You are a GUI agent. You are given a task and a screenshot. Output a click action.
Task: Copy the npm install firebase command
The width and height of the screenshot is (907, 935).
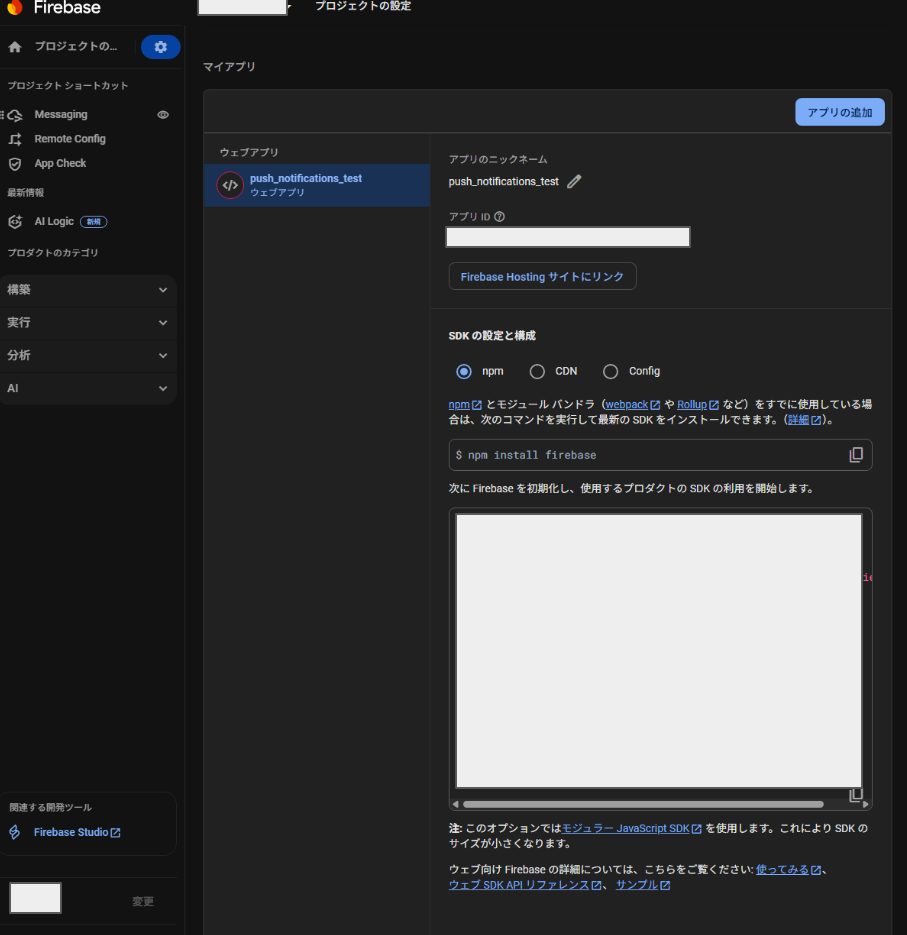(856, 455)
